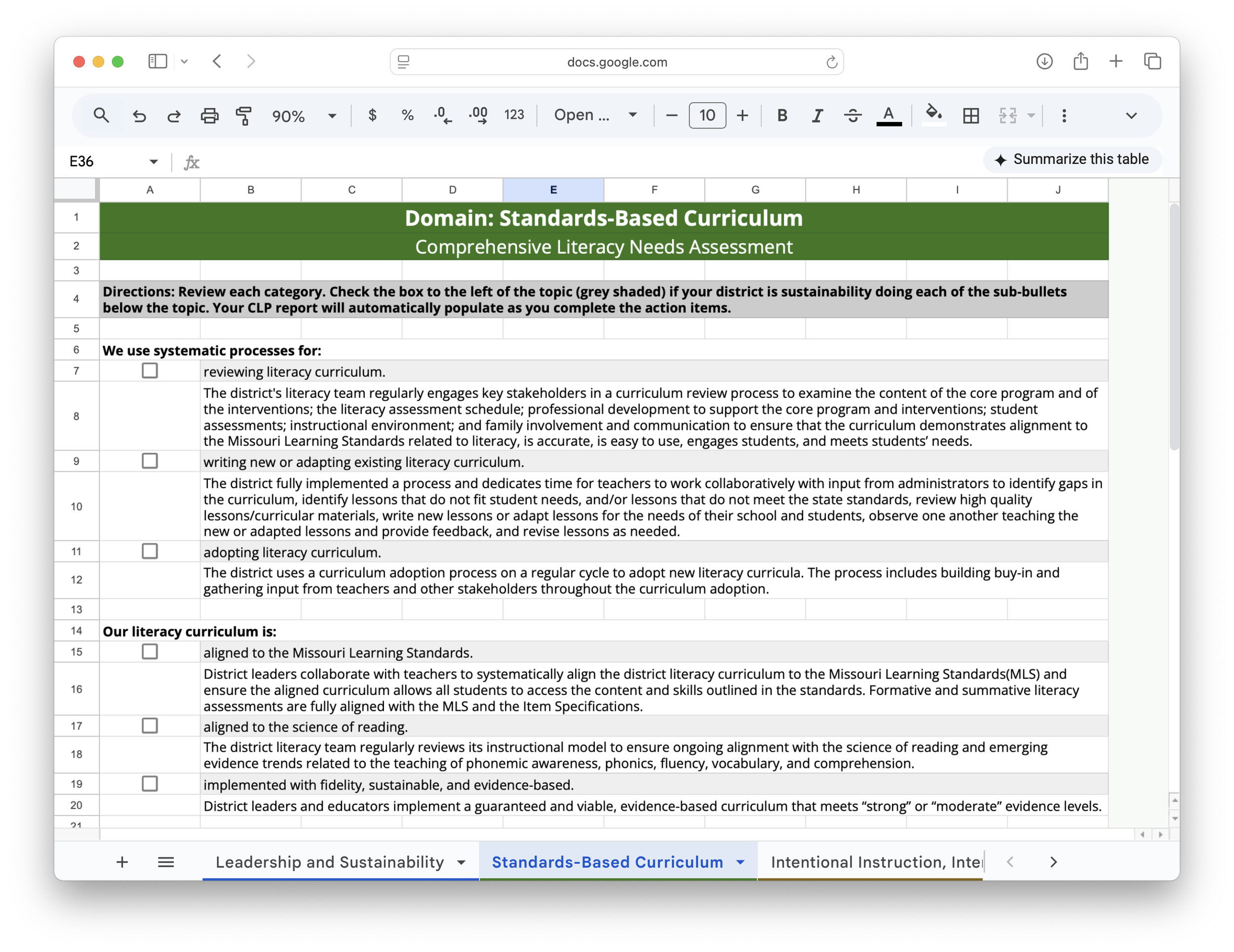Click the undo arrow icon
The width and height of the screenshot is (1234, 952).
tap(139, 116)
